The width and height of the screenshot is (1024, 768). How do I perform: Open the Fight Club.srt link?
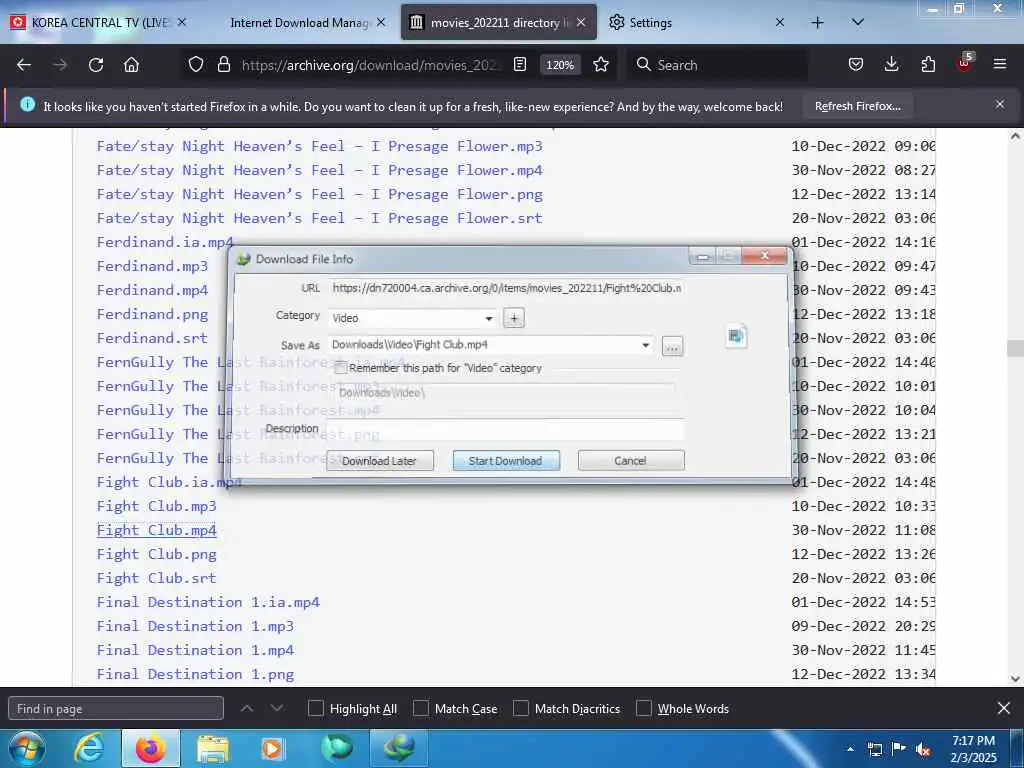click(x=156, y=578)
